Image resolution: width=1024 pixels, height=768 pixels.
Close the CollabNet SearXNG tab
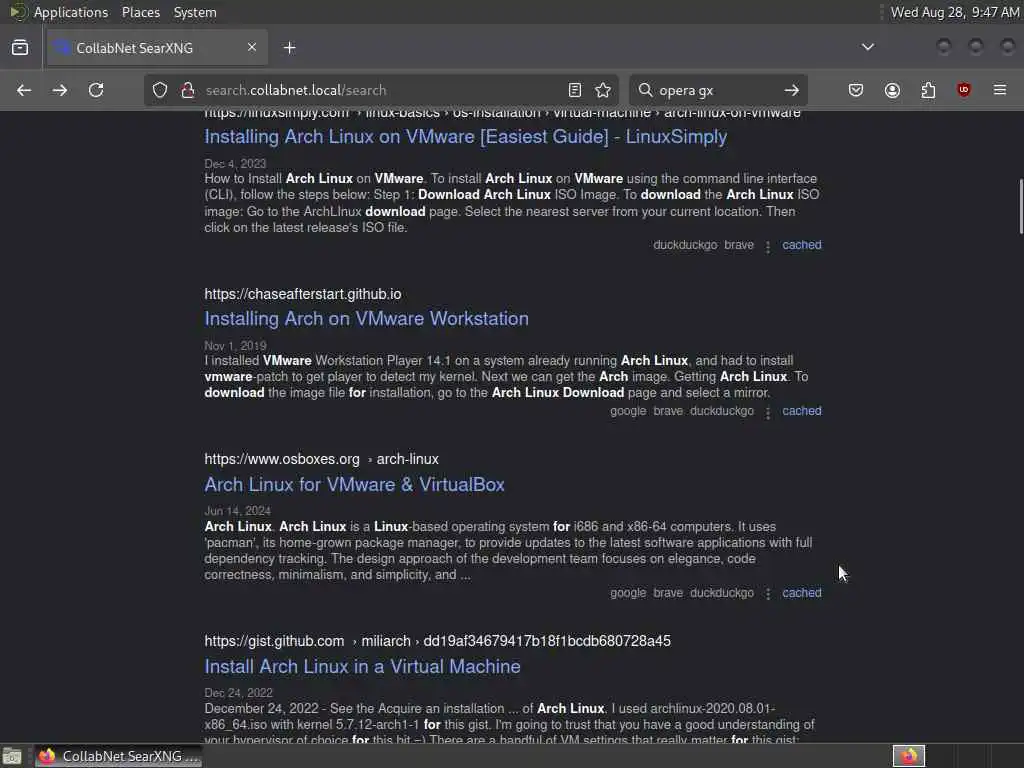[x=252, y=47]
